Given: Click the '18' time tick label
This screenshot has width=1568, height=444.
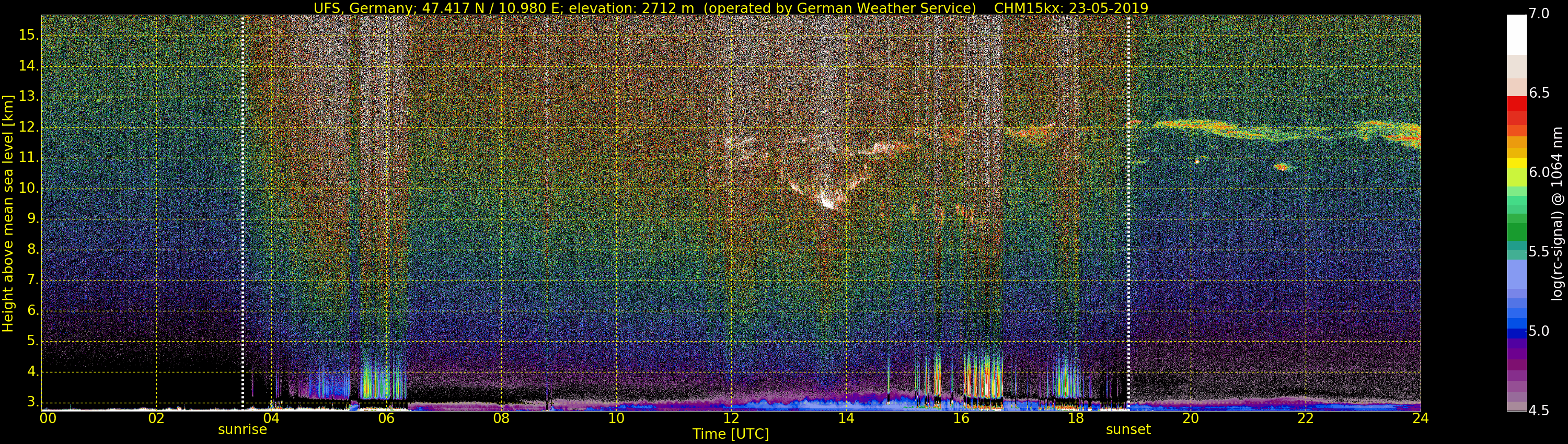Looking at the screenshot, I should 1076,418.
